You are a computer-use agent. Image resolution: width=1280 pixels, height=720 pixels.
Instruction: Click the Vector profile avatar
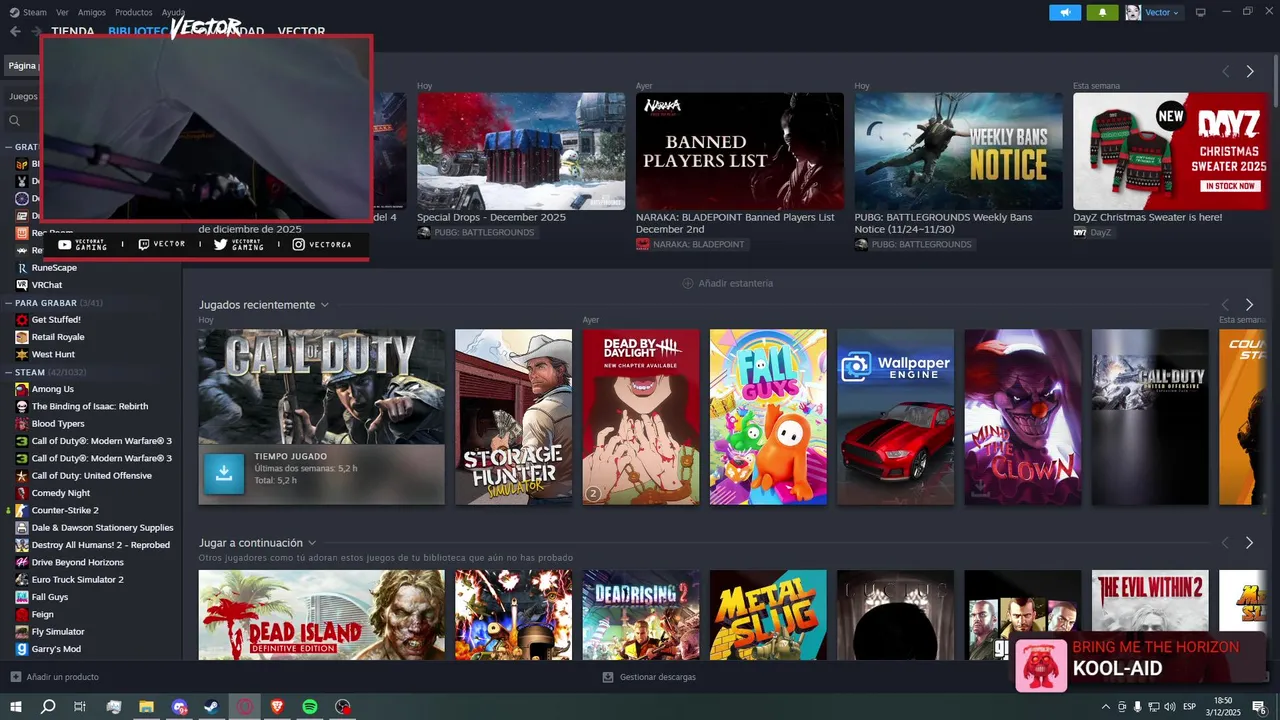point(1133,12)
